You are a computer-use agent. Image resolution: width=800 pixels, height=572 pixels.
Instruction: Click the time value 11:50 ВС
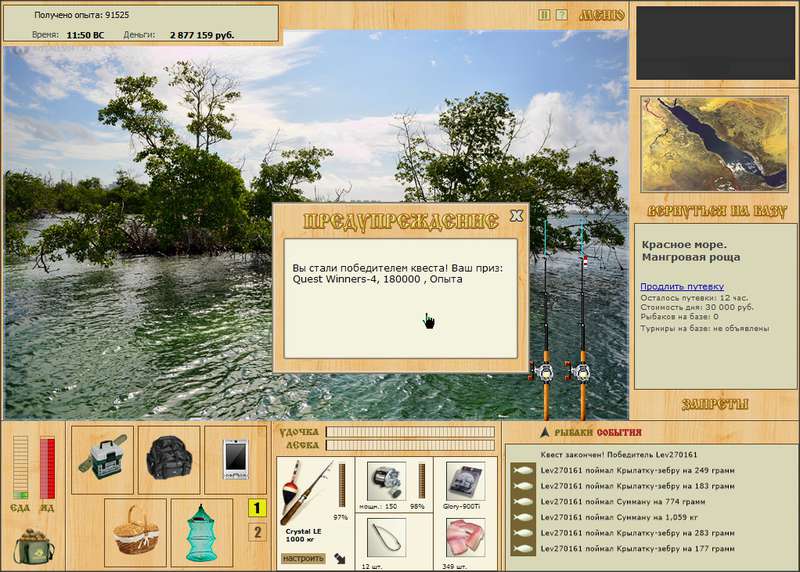point(85,35)
